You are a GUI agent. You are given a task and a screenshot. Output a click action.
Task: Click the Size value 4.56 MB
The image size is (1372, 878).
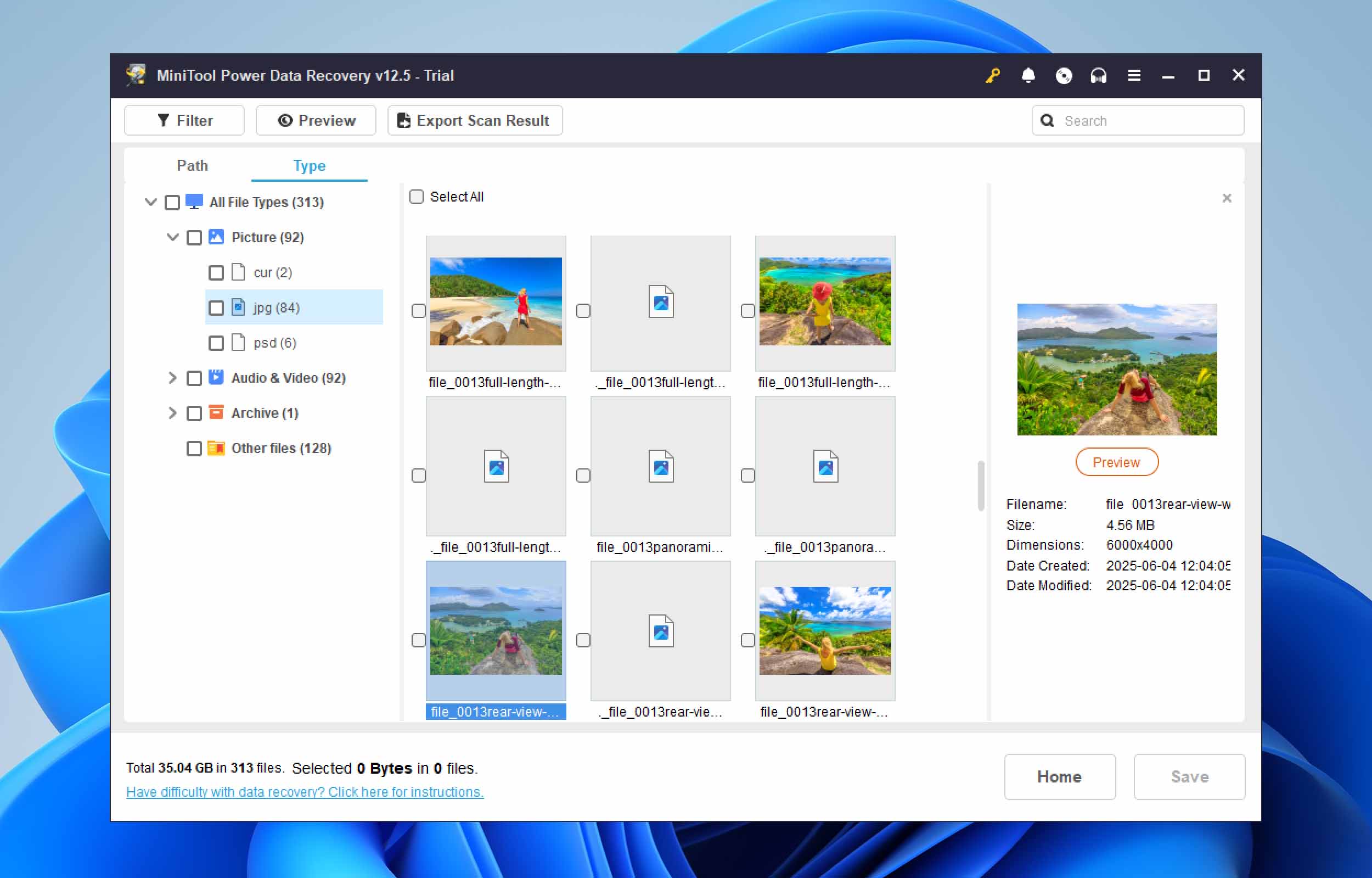1131,524
